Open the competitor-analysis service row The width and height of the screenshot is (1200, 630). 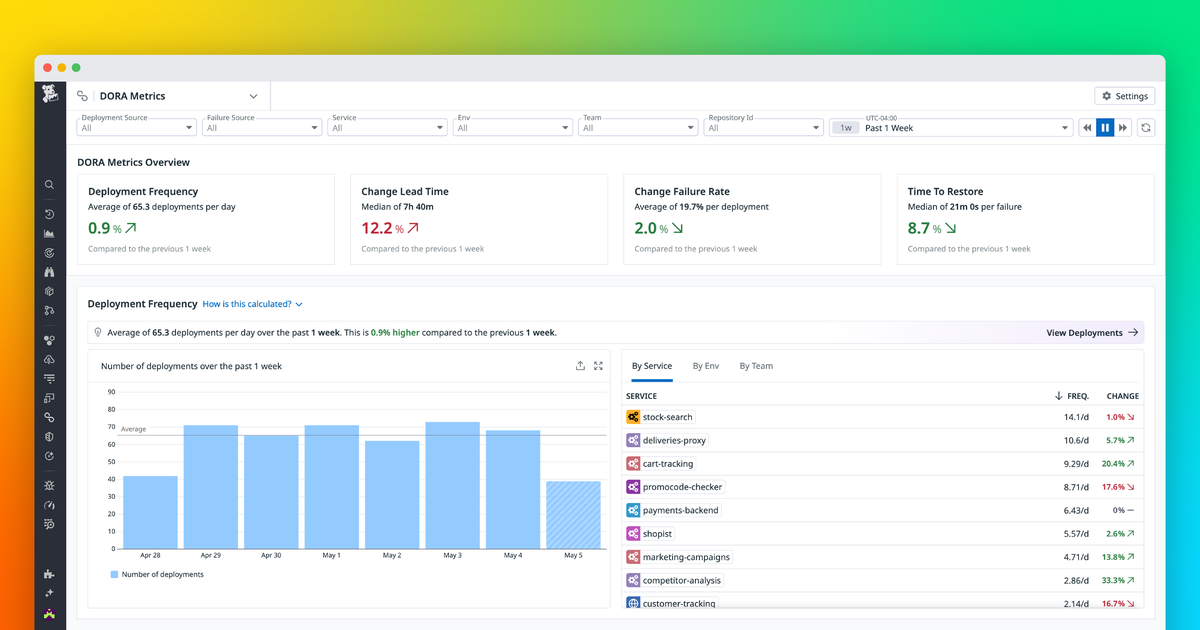(x=883, y=580)
